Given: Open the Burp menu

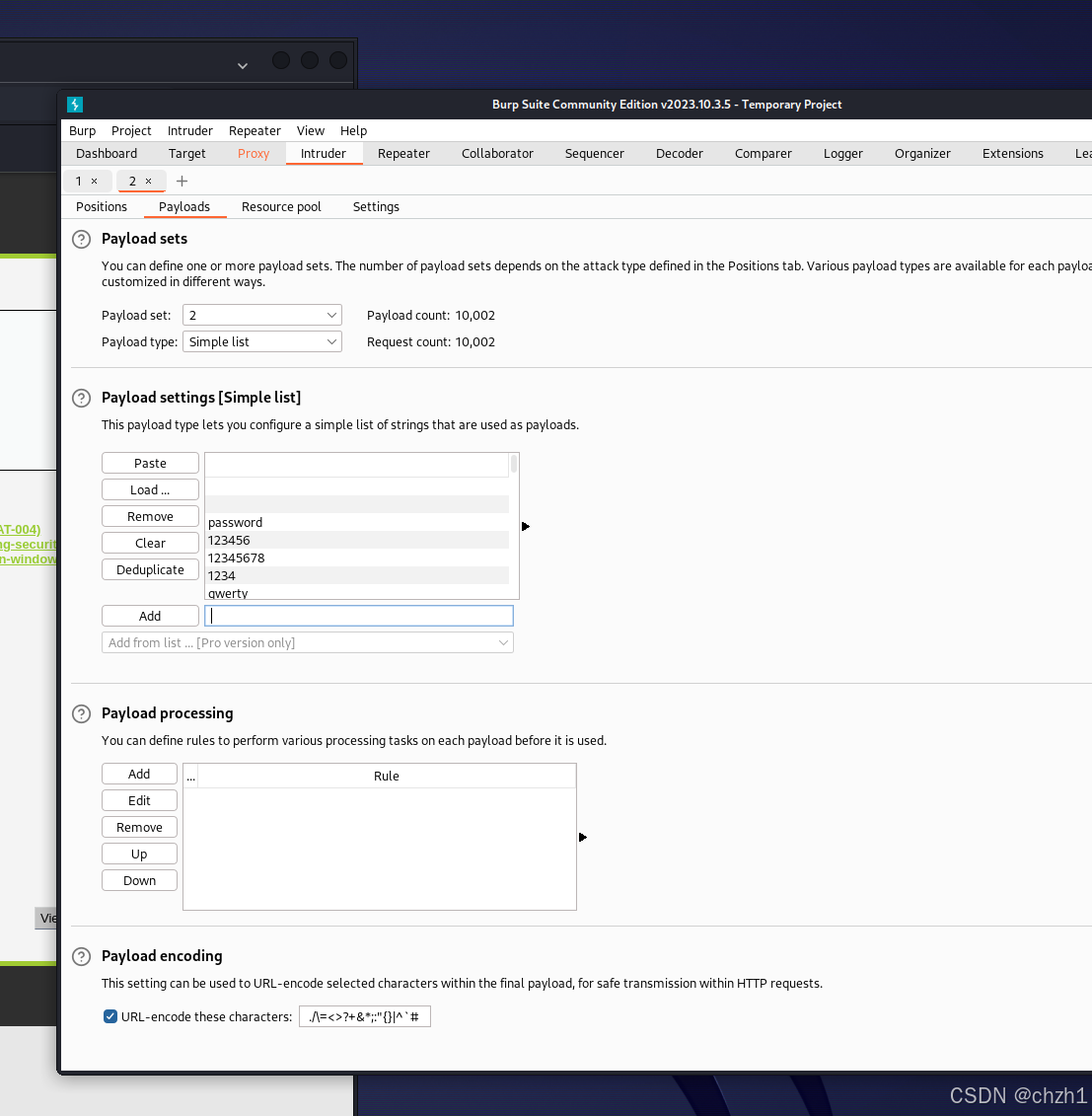Looking at the screenshot, I should [83, 131].
